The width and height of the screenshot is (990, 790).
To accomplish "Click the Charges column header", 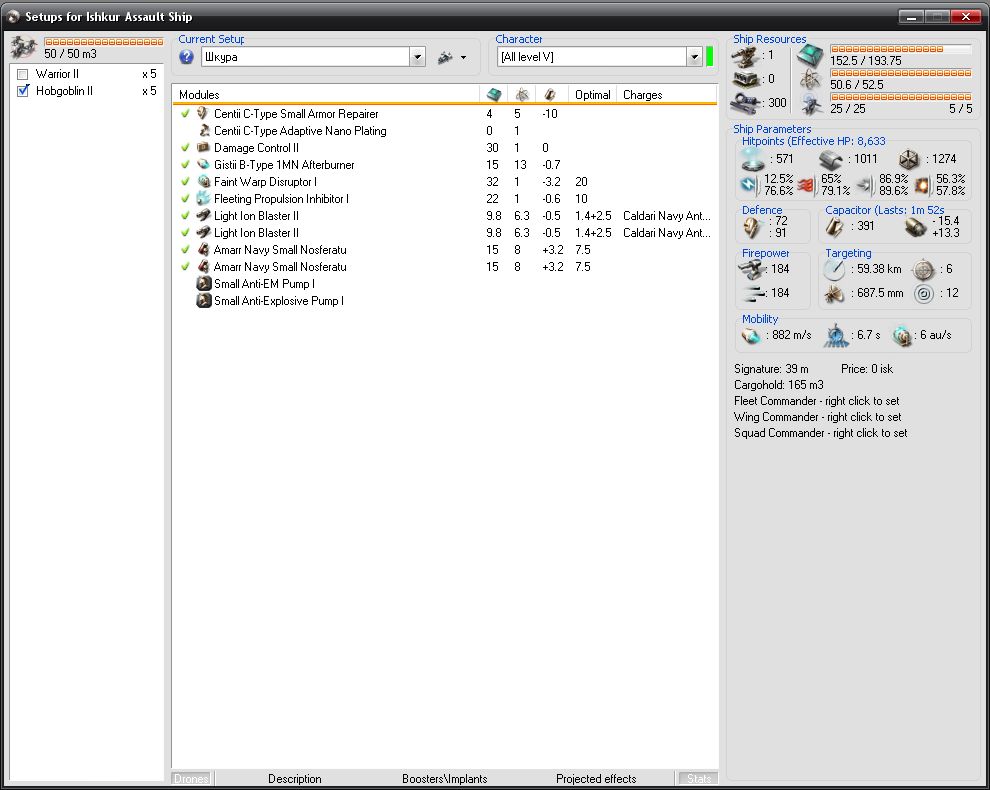I will coord(667,95).
